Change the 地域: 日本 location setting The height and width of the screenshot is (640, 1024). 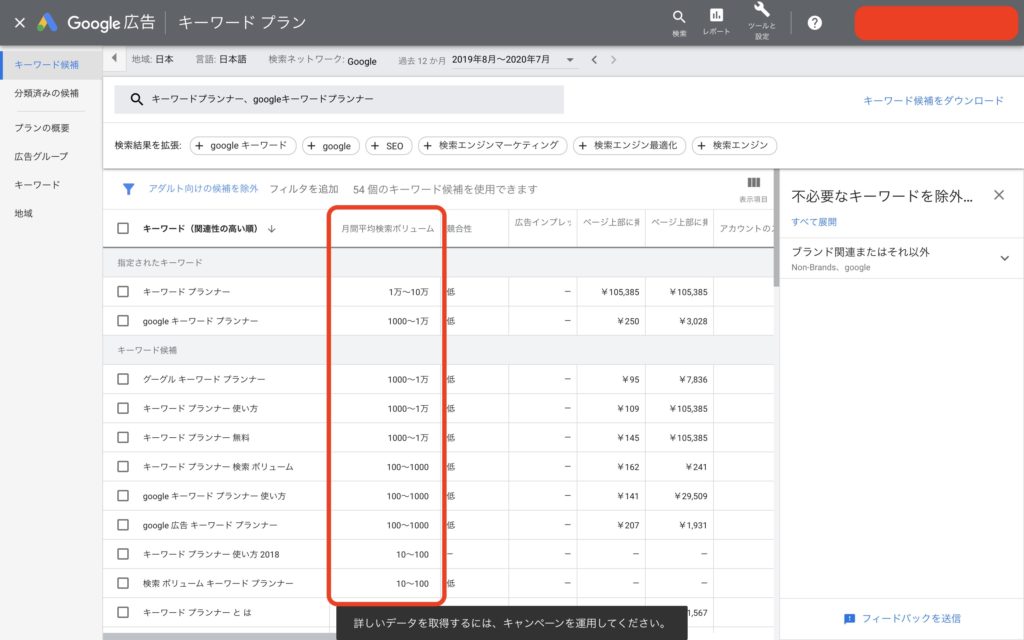pyautogui.click(x=152, y=59)
